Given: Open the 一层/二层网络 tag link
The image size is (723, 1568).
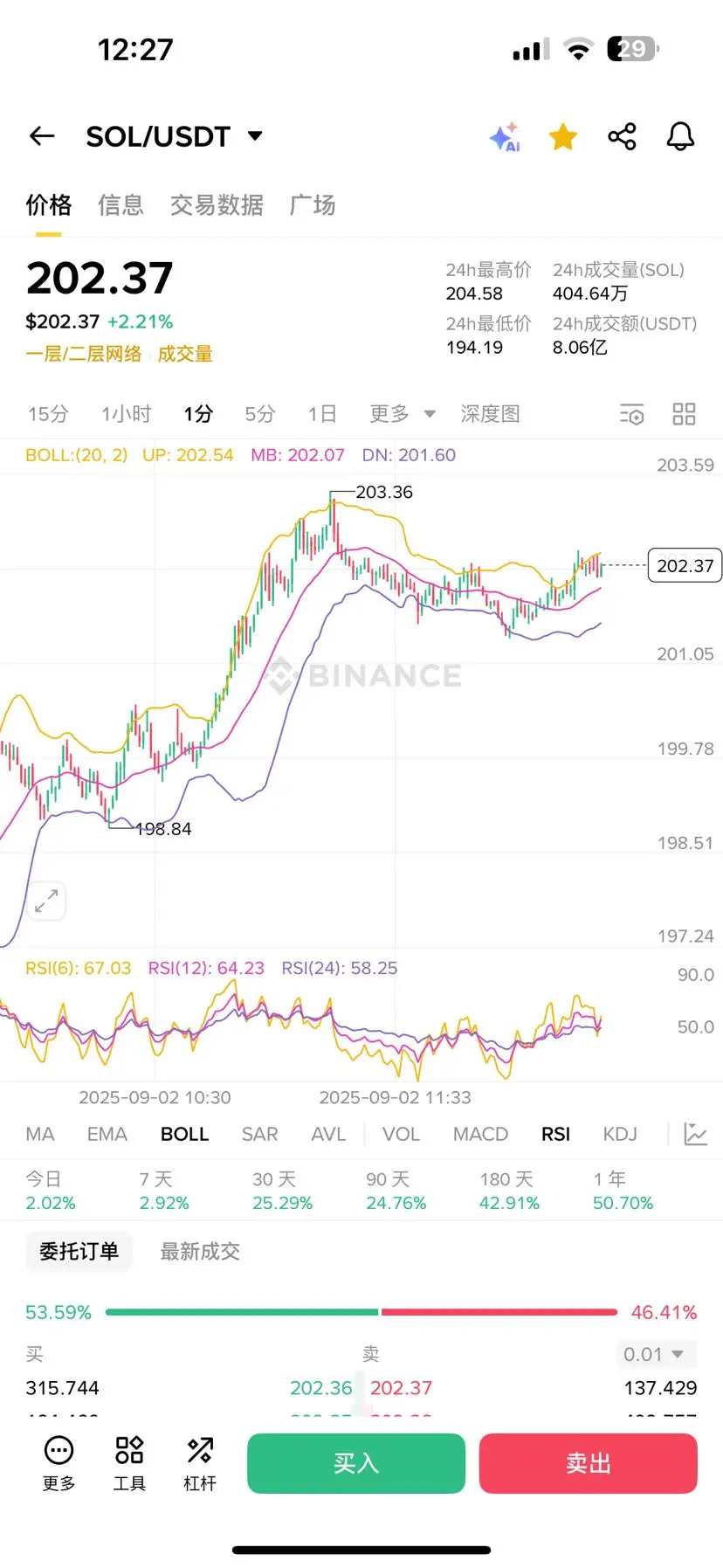Looking at the screenshot, I should pyautogui.click(x=84, y=354).
